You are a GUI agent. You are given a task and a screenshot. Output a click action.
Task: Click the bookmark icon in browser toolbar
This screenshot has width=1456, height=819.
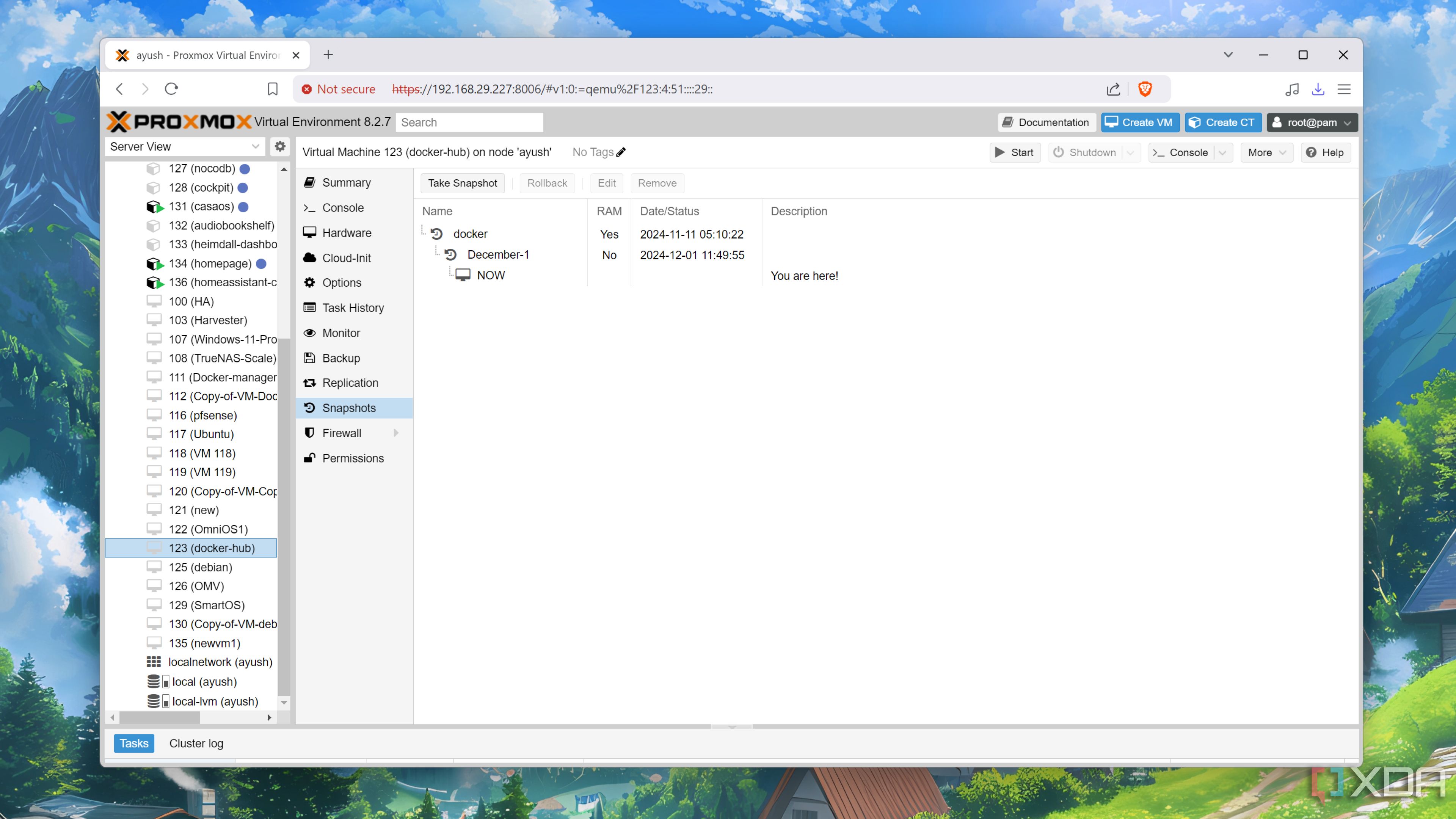tap(273, 89)
